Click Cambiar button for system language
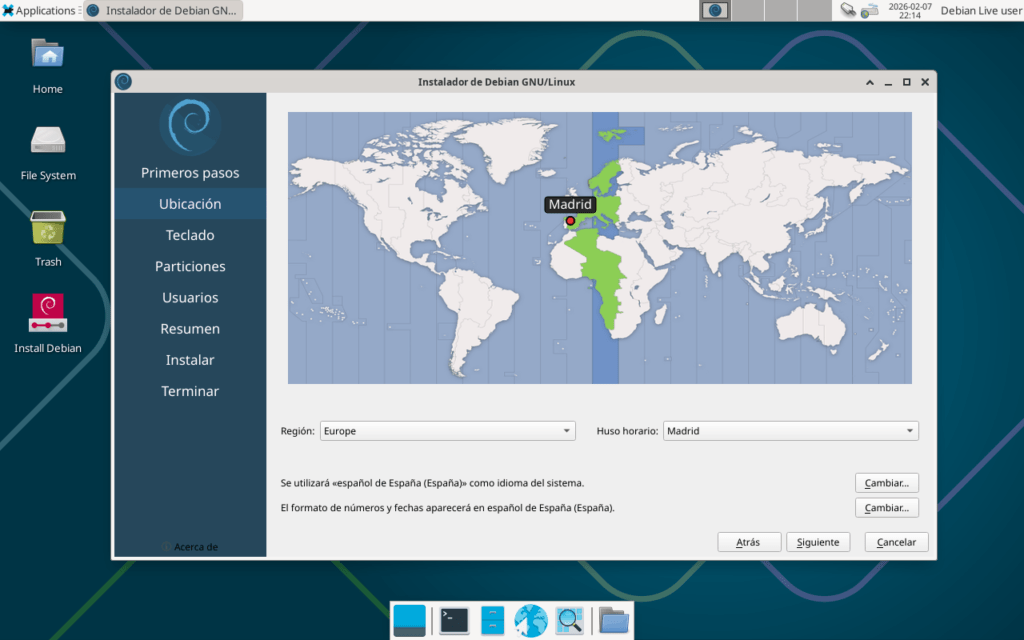1024x640 pixels. tap(886, 483)
